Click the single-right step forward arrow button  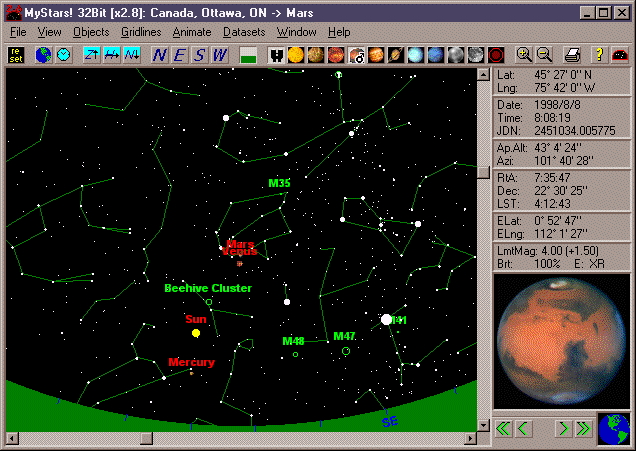point(563,428)
